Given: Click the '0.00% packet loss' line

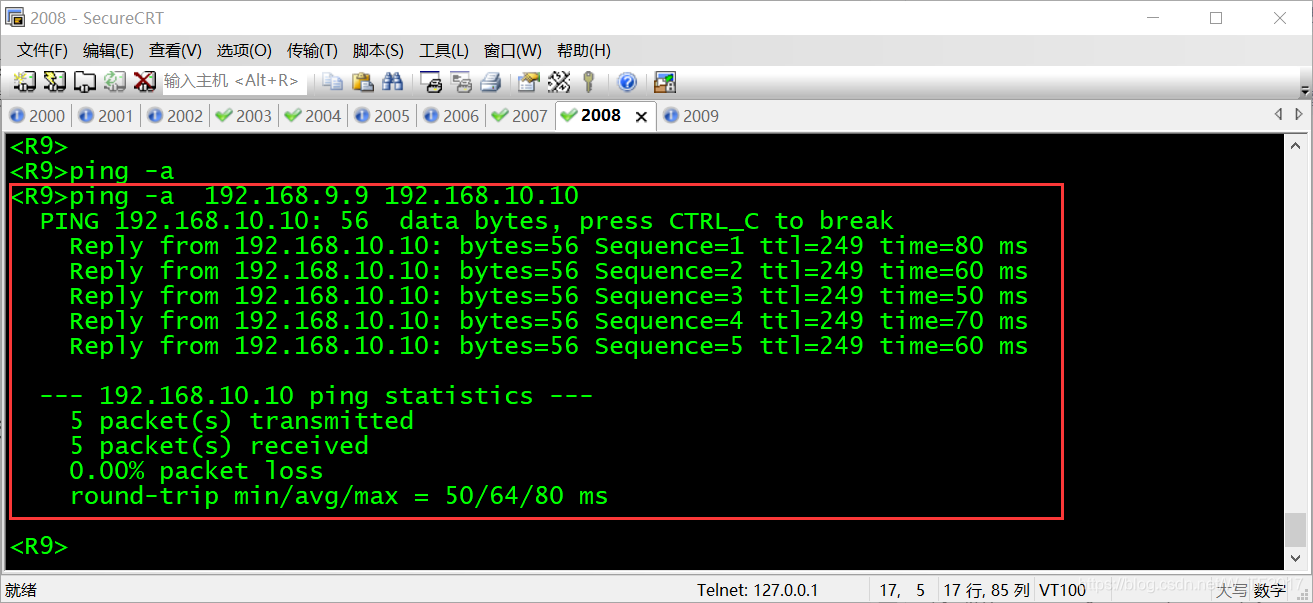Looking at the screenshot, I should pos(196,471).
